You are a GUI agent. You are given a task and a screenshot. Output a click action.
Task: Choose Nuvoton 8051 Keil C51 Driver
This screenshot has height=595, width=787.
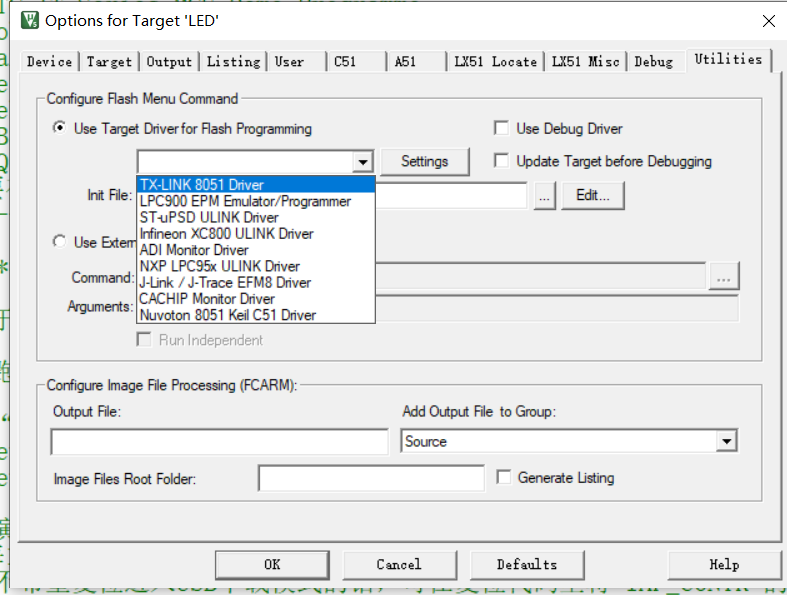(x=256, y=315)
